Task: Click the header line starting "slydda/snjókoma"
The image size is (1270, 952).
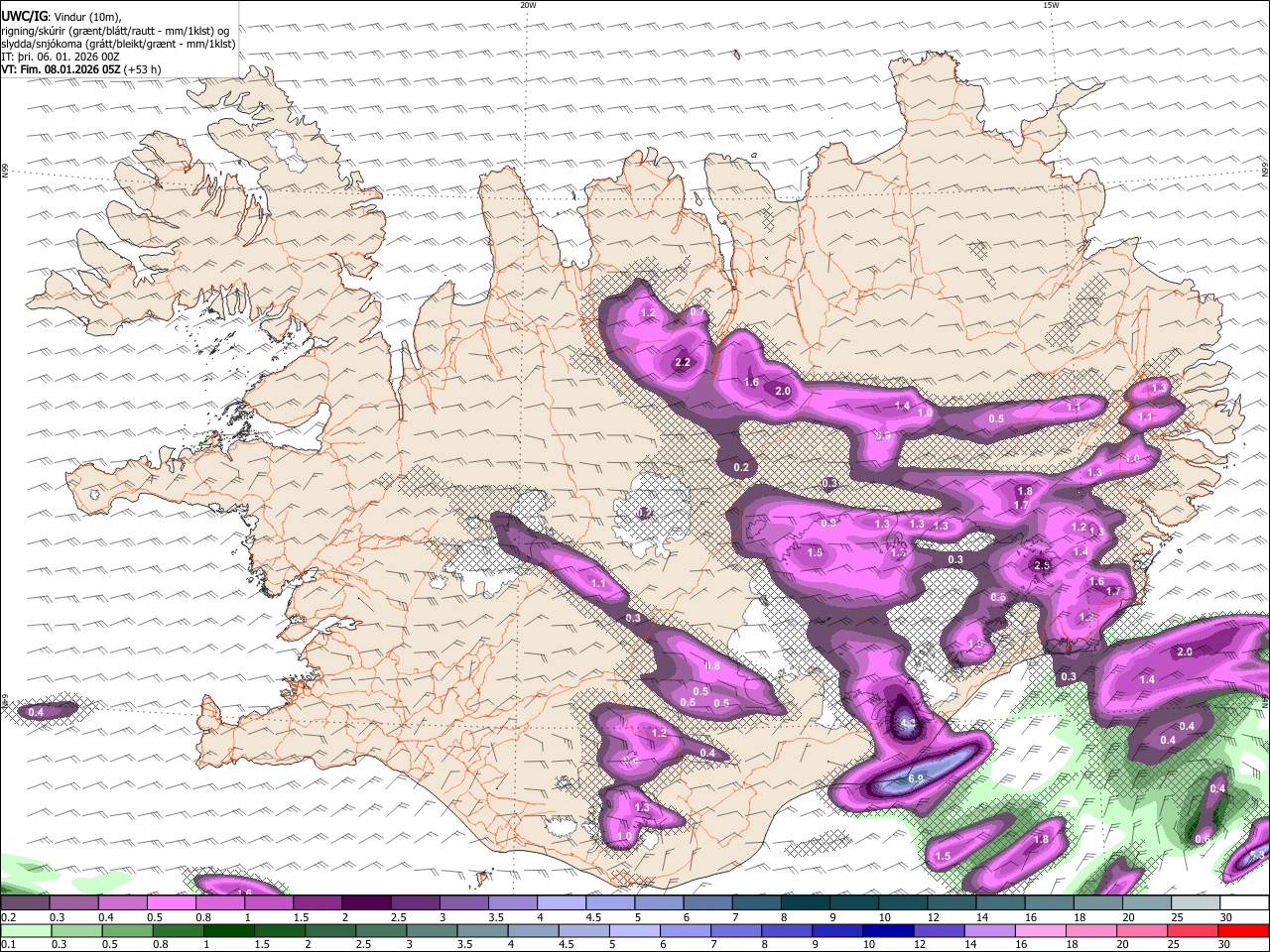Action: click(119, 44)
